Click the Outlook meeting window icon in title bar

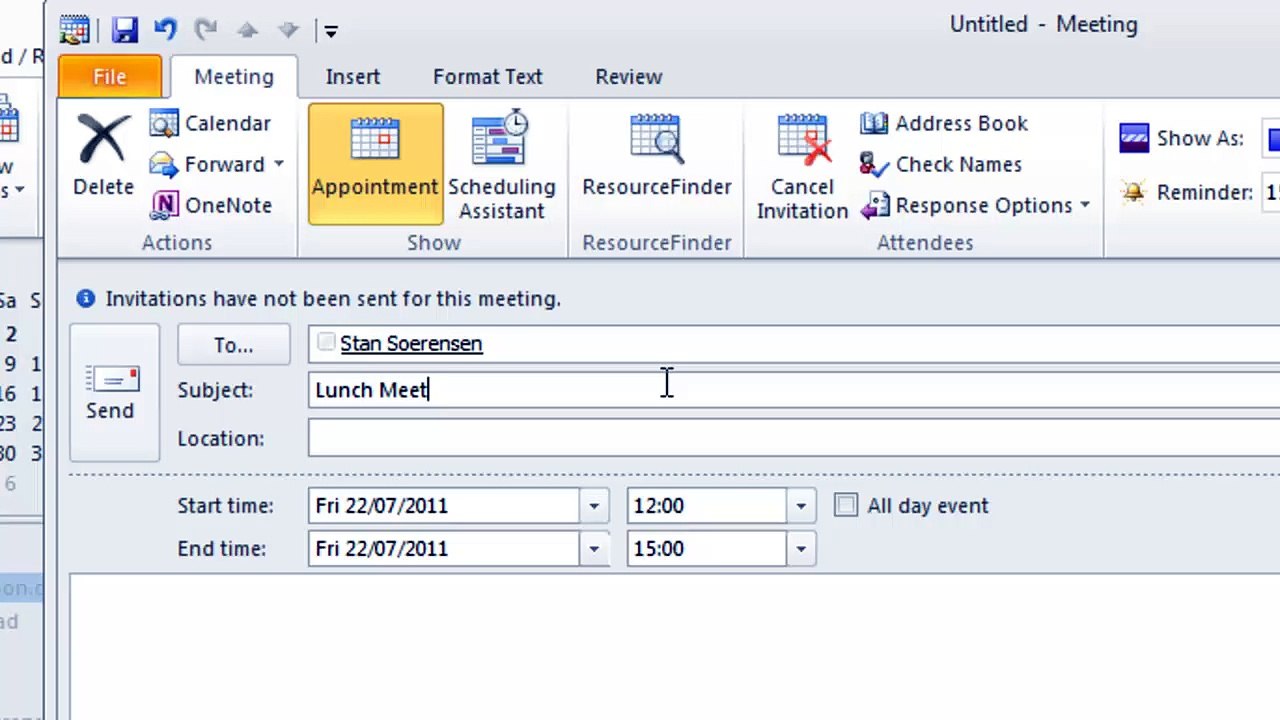[75, 30]
